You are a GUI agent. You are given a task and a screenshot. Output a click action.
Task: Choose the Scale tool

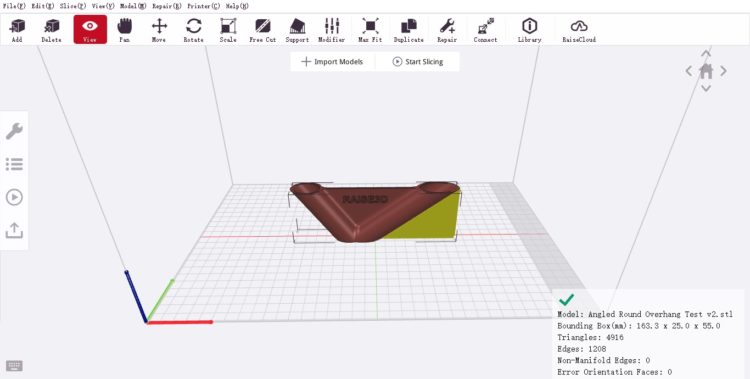228,30
